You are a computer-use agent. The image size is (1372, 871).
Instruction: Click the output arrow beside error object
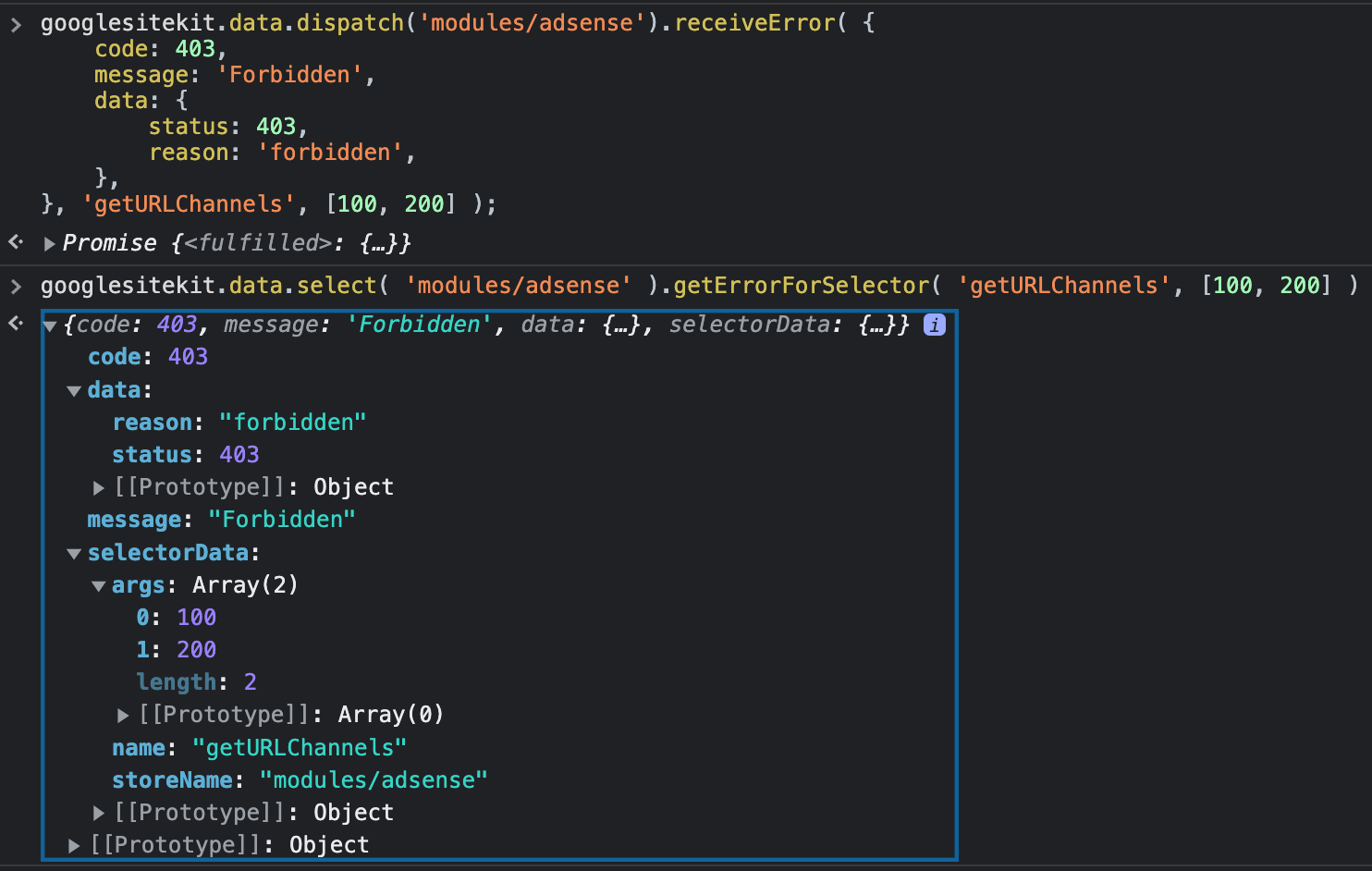tap(16, 323)
